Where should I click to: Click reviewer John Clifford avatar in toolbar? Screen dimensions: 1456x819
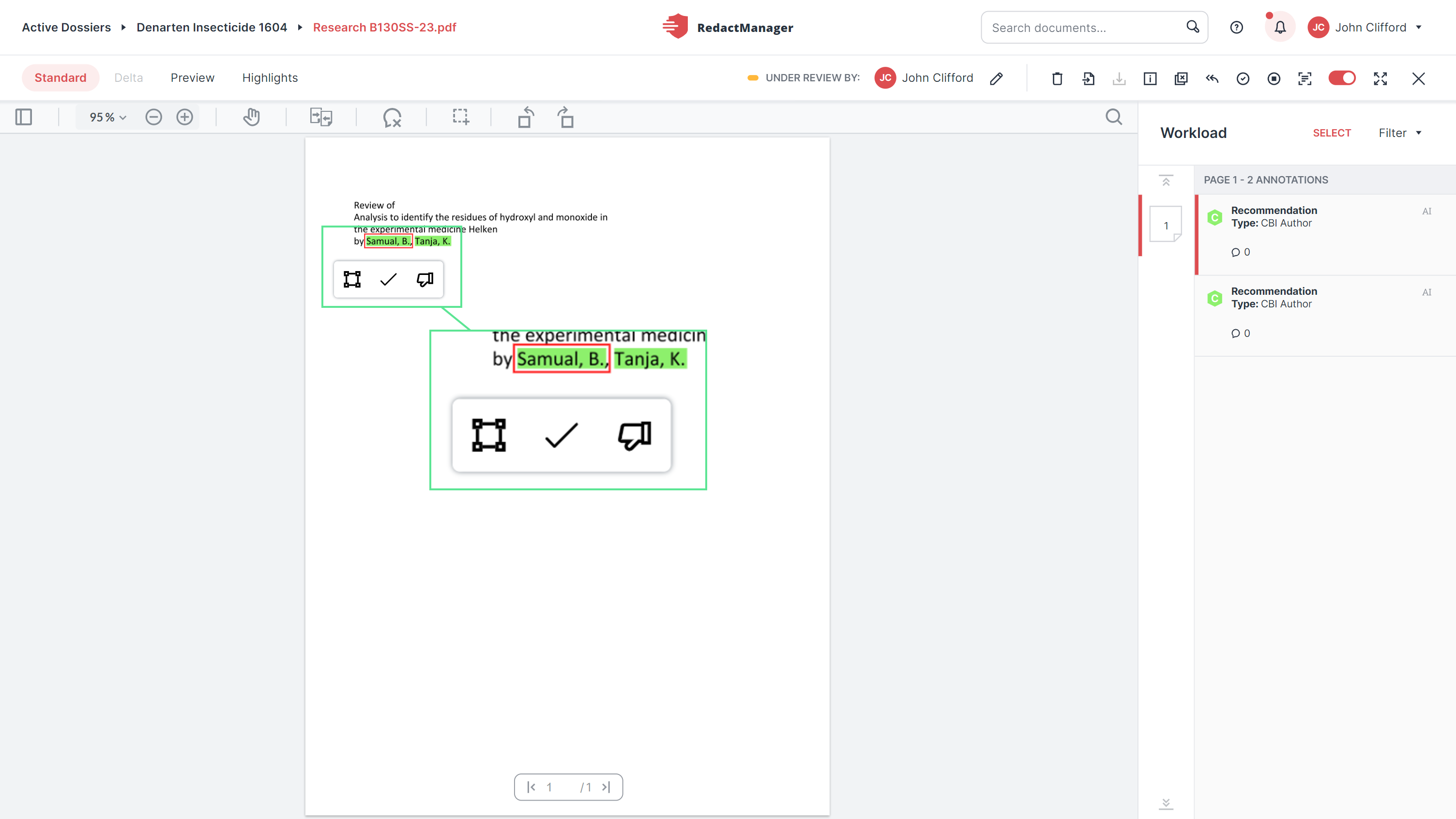click(885, 78)
